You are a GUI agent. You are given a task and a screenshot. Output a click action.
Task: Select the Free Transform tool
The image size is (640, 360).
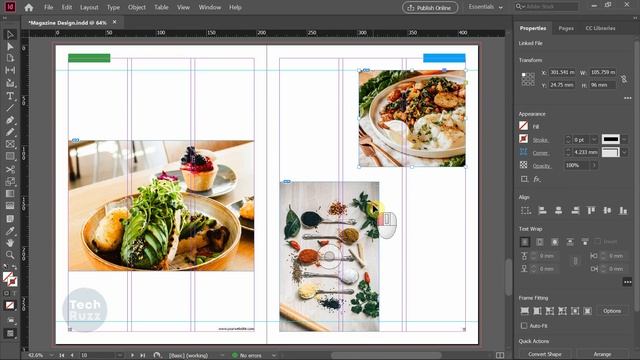10,182
